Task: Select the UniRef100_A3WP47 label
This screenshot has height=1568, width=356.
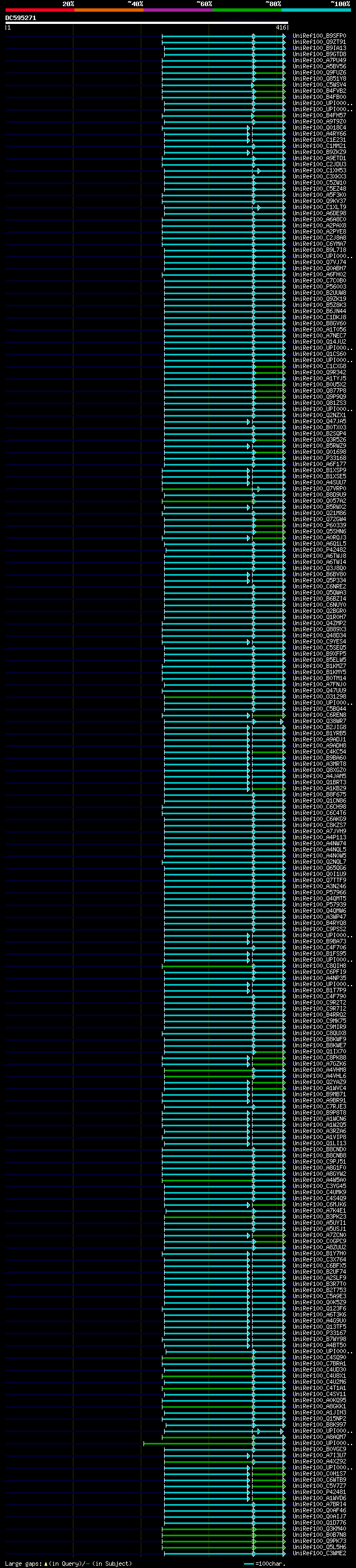Action: tap(319, 917)
